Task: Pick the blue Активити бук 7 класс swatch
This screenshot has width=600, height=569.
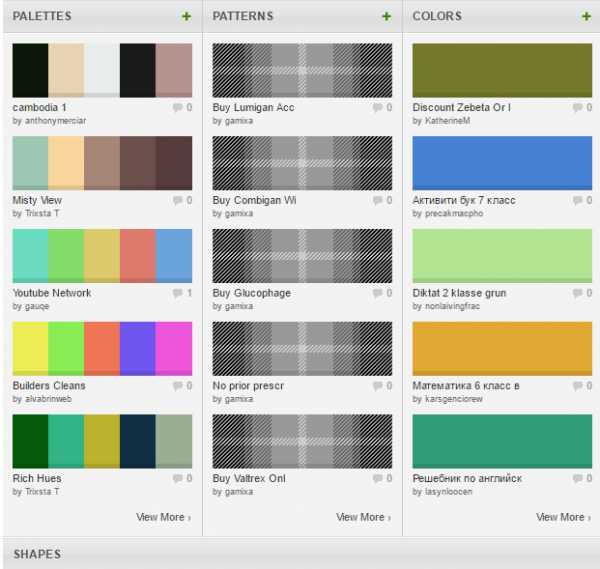Action: [502, 163]
